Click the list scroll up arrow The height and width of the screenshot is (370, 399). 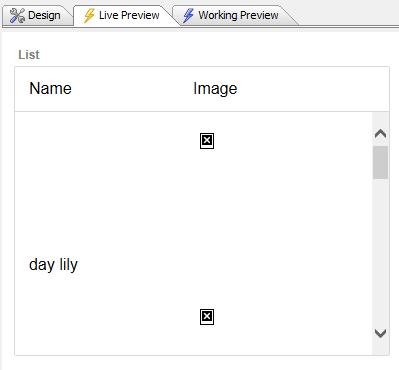click(380, 134)
